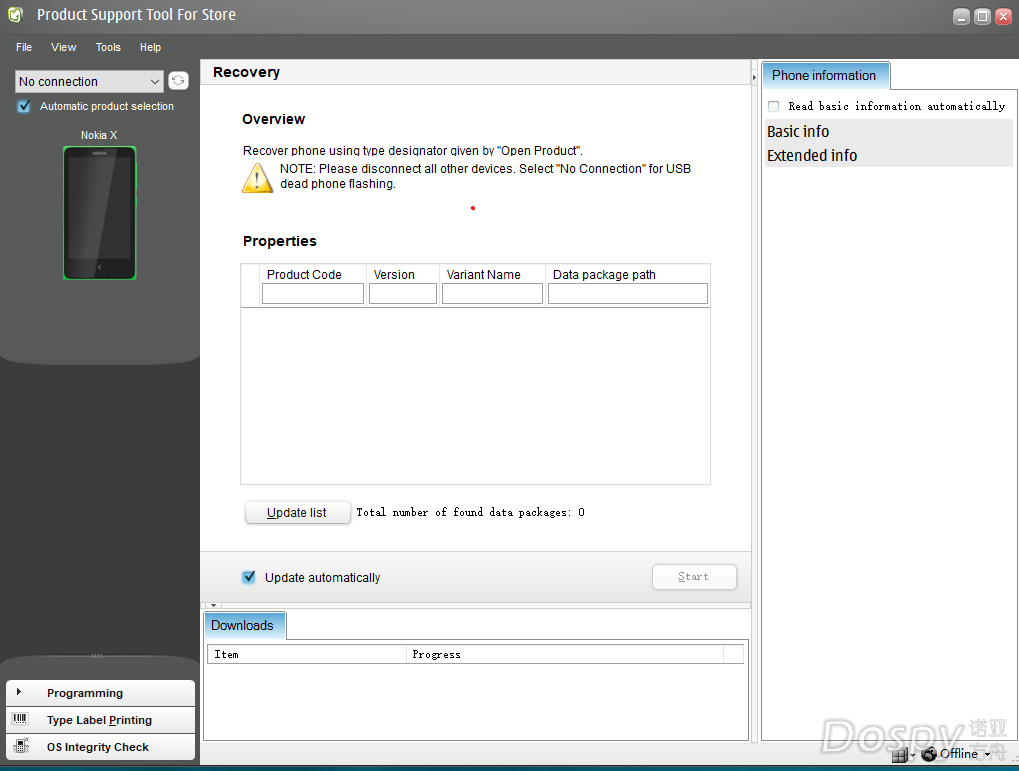Screen dimensions: 1019x771
Task: Click the yellow warning triangle icon
Action: [257, 178]
